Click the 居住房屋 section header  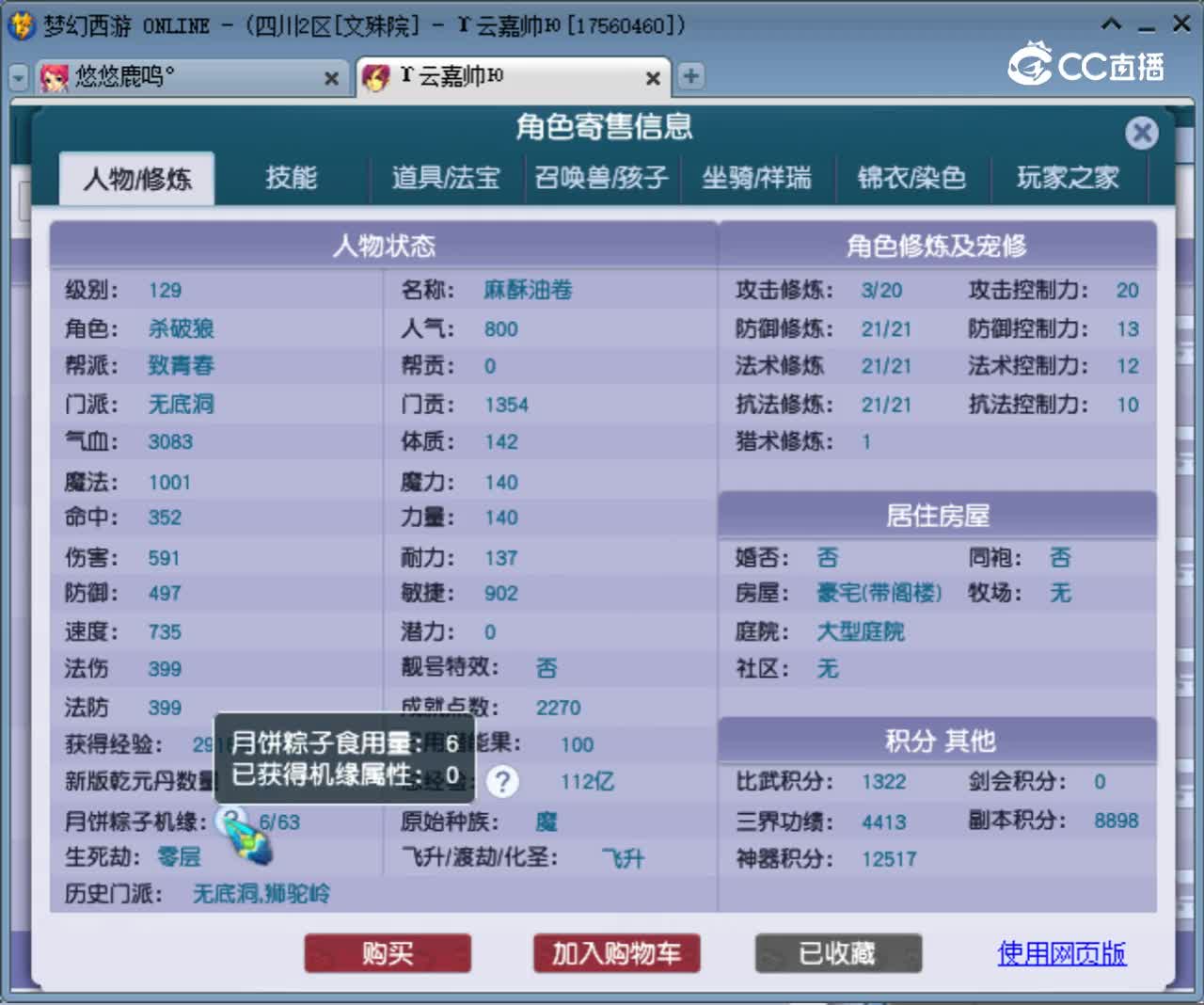(938, 516)
